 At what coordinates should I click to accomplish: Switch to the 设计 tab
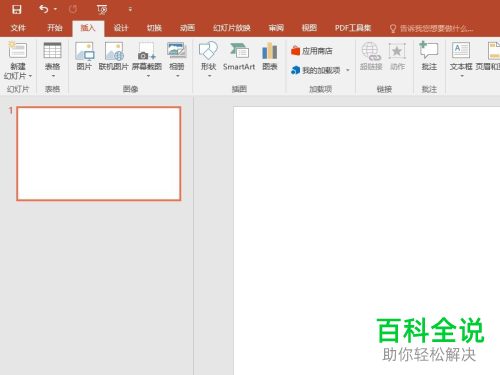(121, 28)
